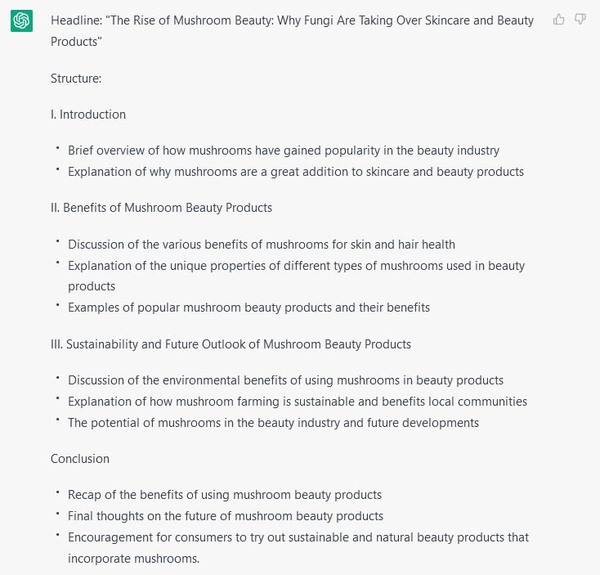The image size is (600, 575).
Task: Click the "Examples of popular mushroom beauty products" bullet
Action: point(248,307)
